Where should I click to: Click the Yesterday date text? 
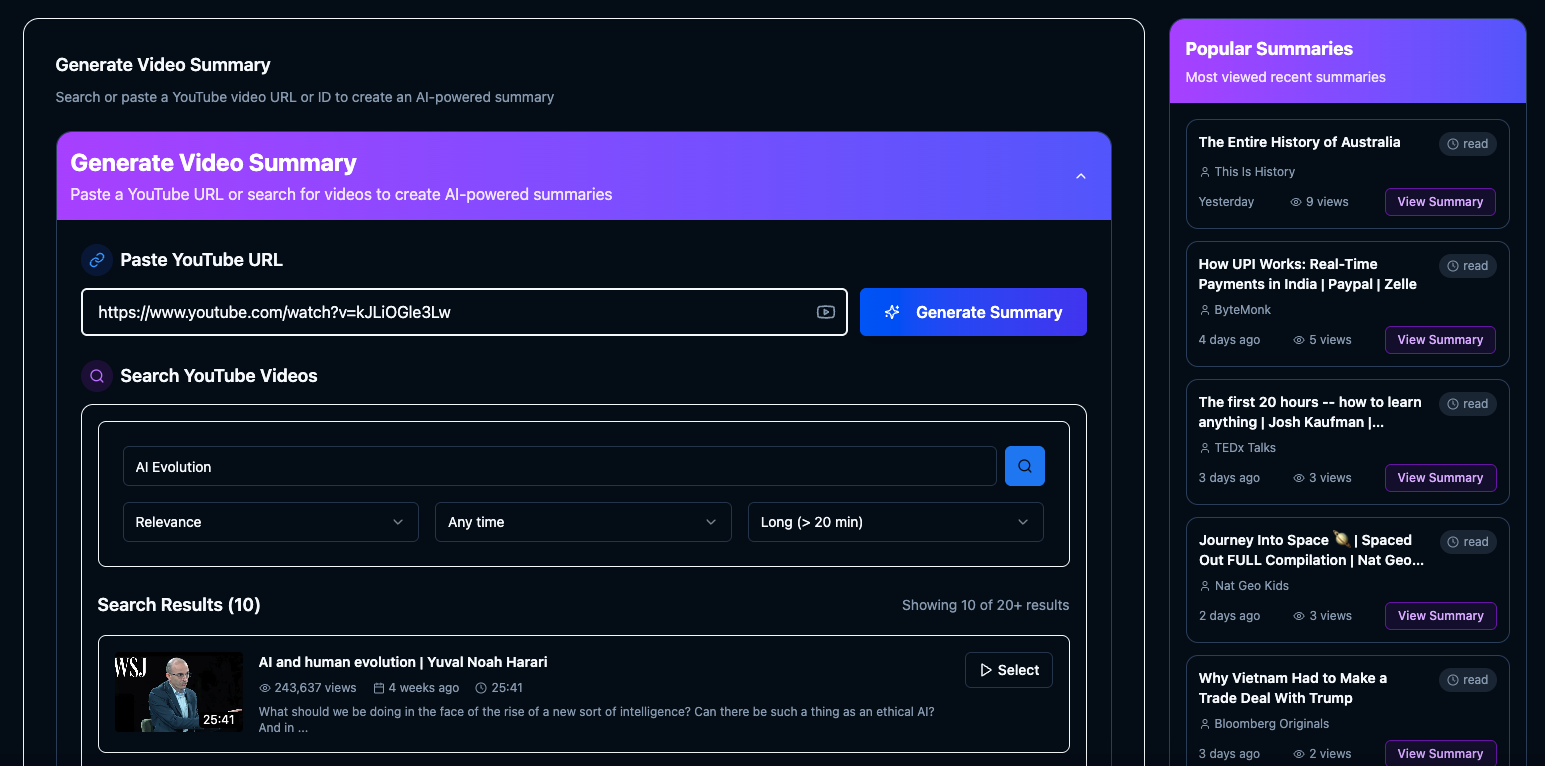[x=1226, y=202]
